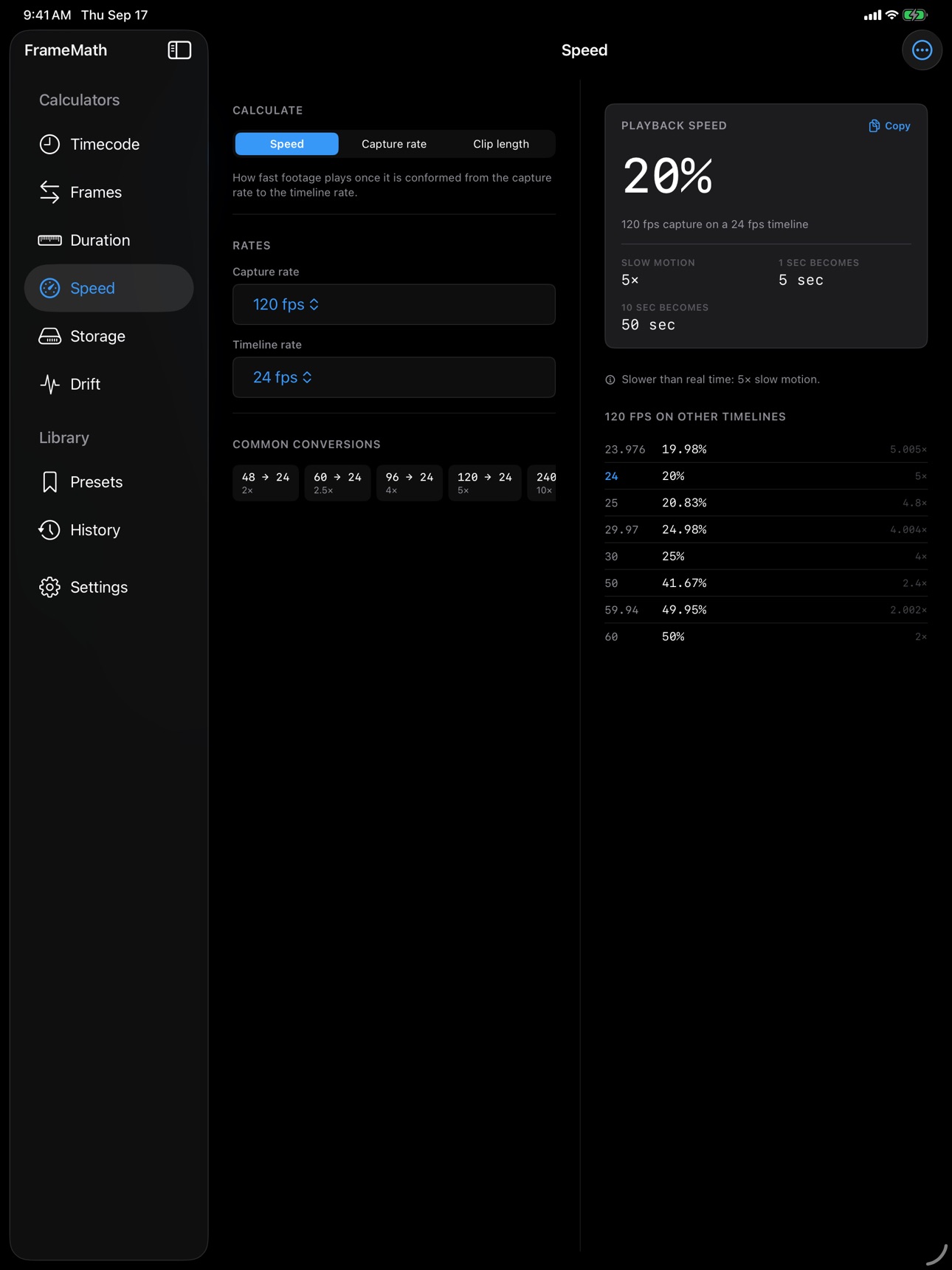This screenshot has width=952, height=1270.
Task: Switch to Capture rate calculate mode
Action: click(x=394, y=144)
